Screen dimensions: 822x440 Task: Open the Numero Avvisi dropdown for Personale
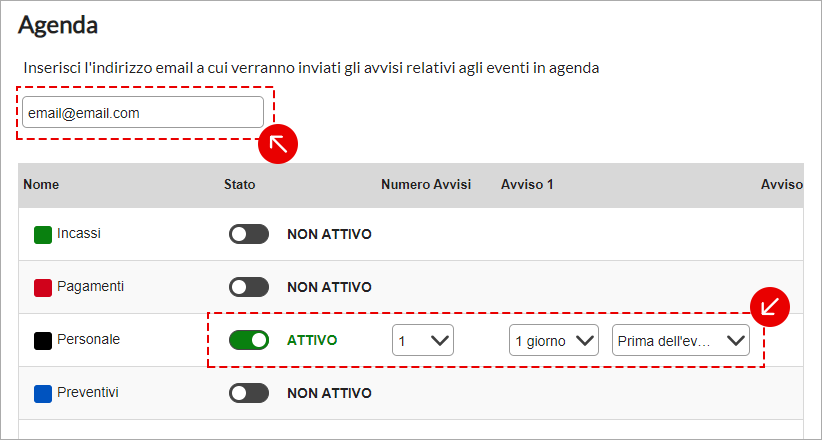point(423,341)
